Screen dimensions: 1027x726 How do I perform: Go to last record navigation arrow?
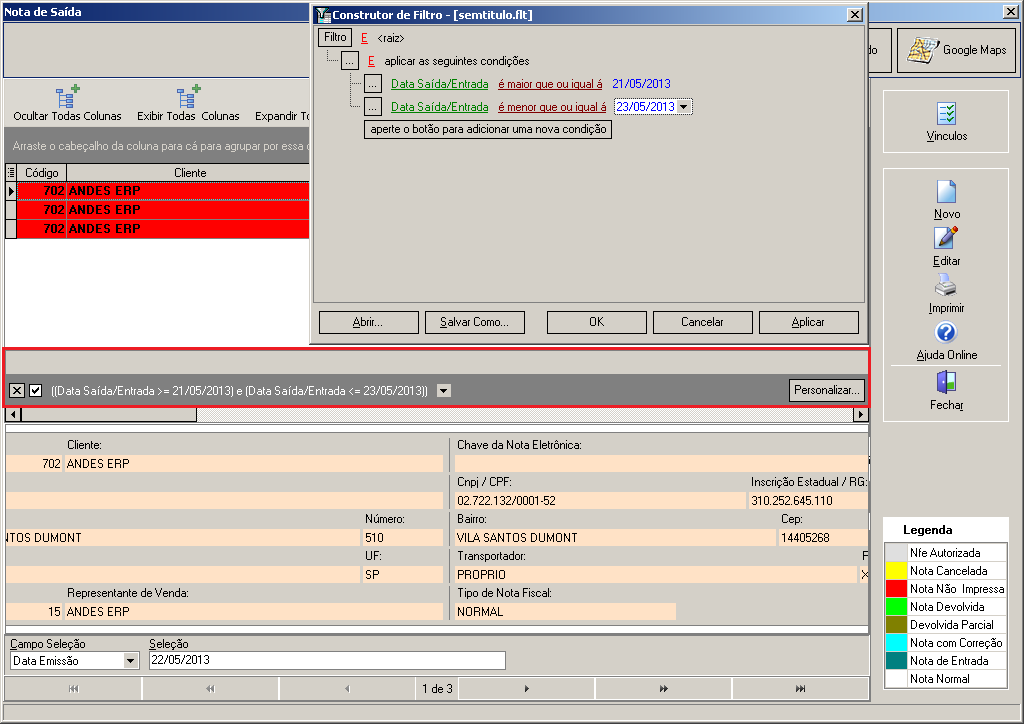coord(800,689)
